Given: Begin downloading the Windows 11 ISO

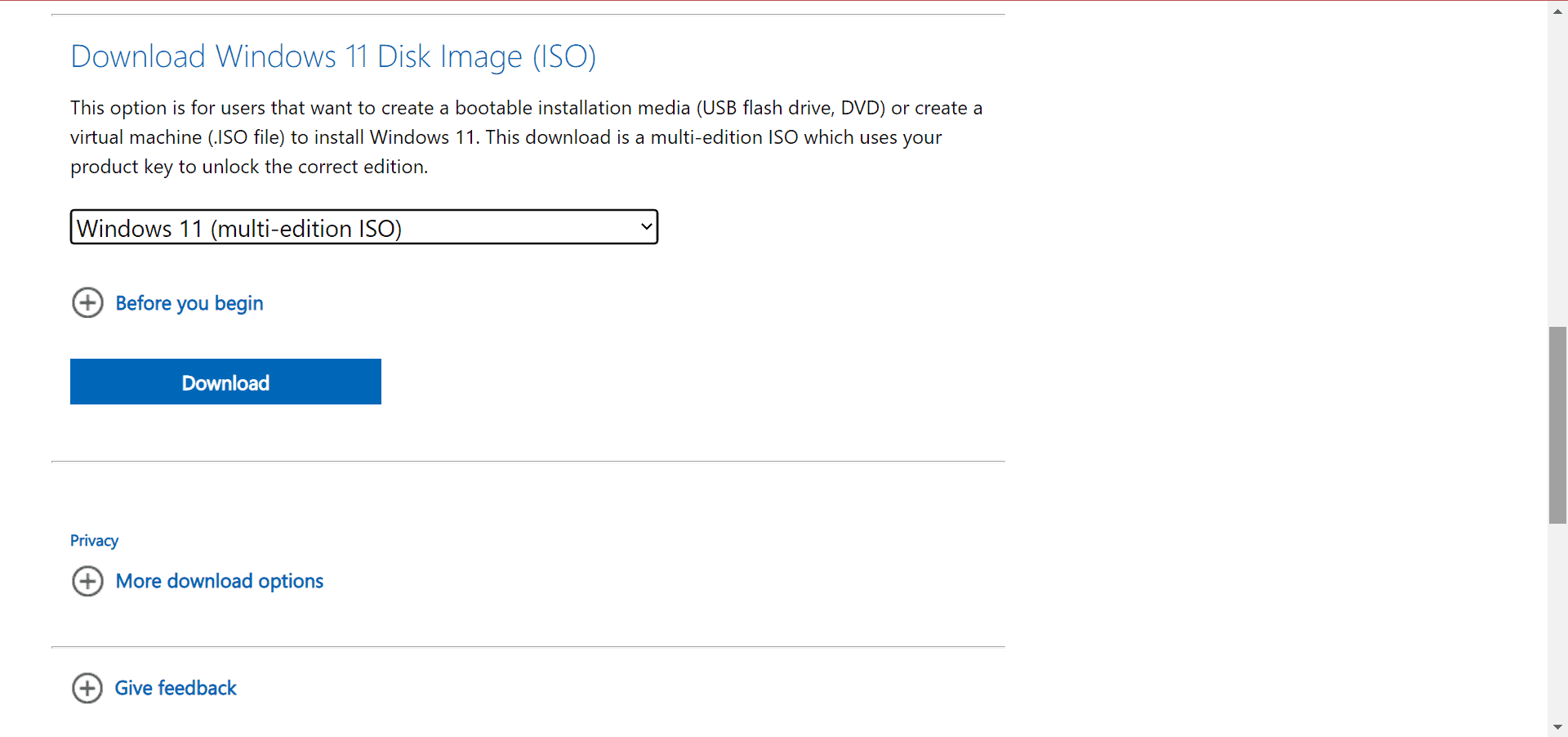Looking at the screenshot, I should point(225,382).
